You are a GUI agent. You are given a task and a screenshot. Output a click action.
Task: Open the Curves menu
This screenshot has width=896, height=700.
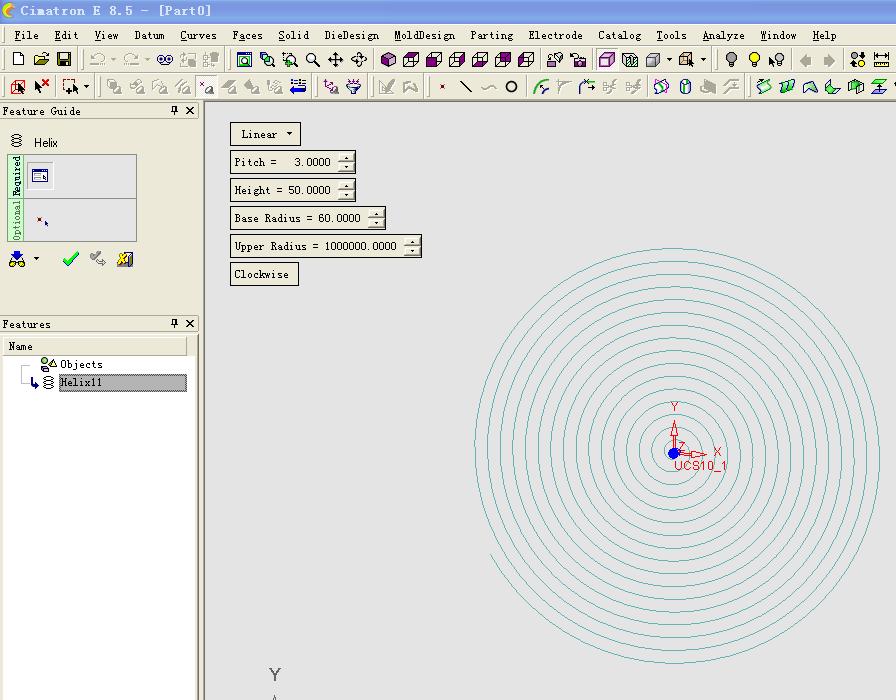[198, 35]
